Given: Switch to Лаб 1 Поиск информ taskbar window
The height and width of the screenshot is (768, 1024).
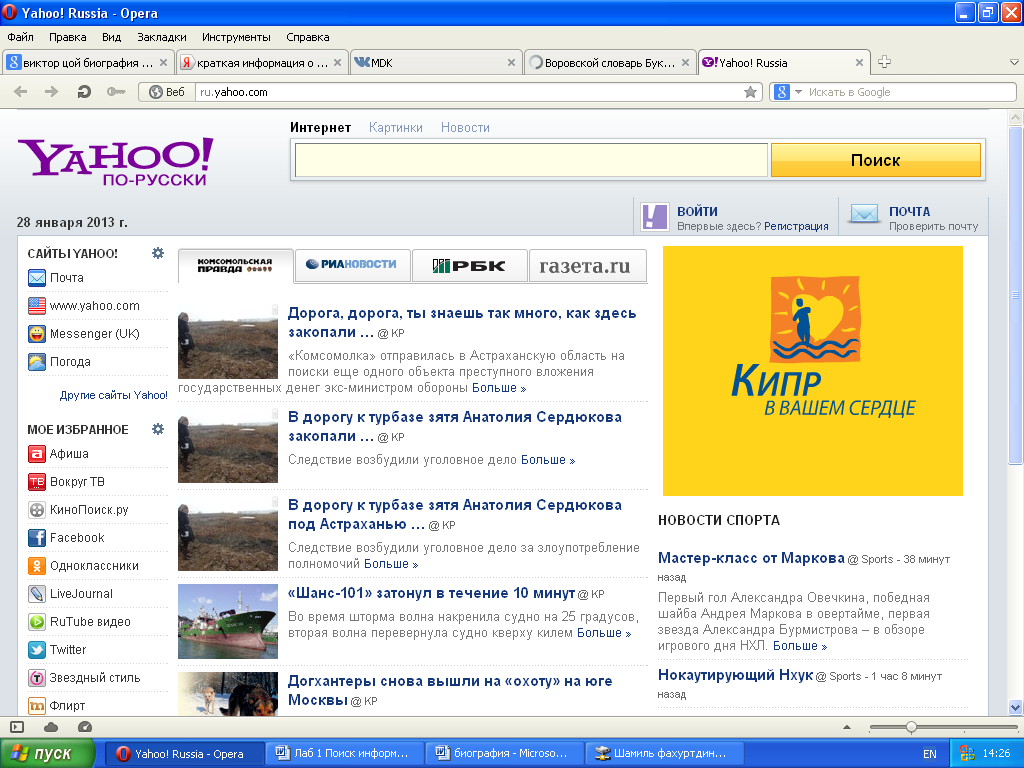Looking at the screenshot, I should pyautogui.click(x=344, y=754).
